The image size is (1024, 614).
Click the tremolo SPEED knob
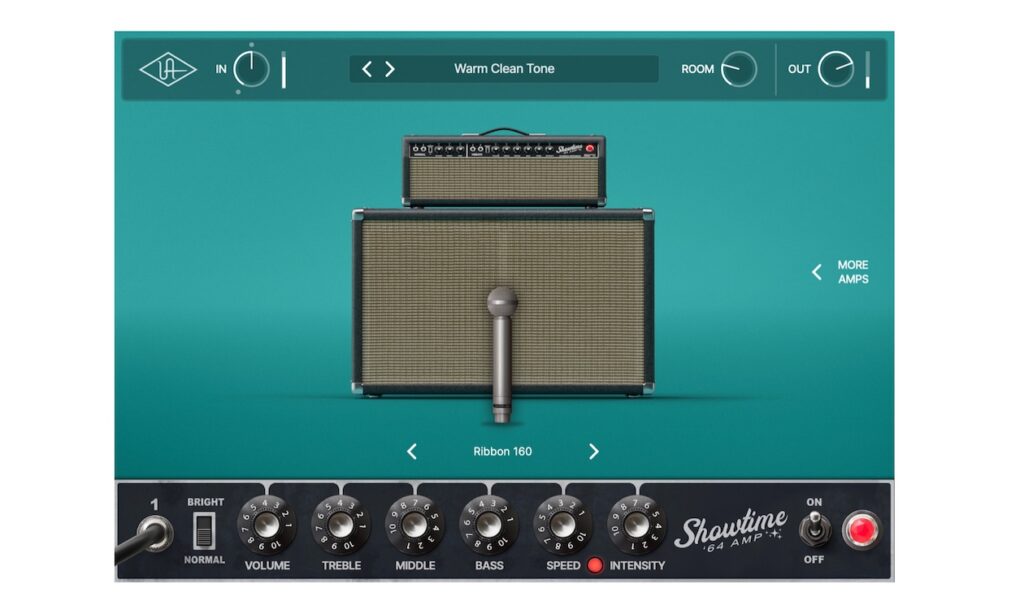pyautogui.click(x=563, y=525)
